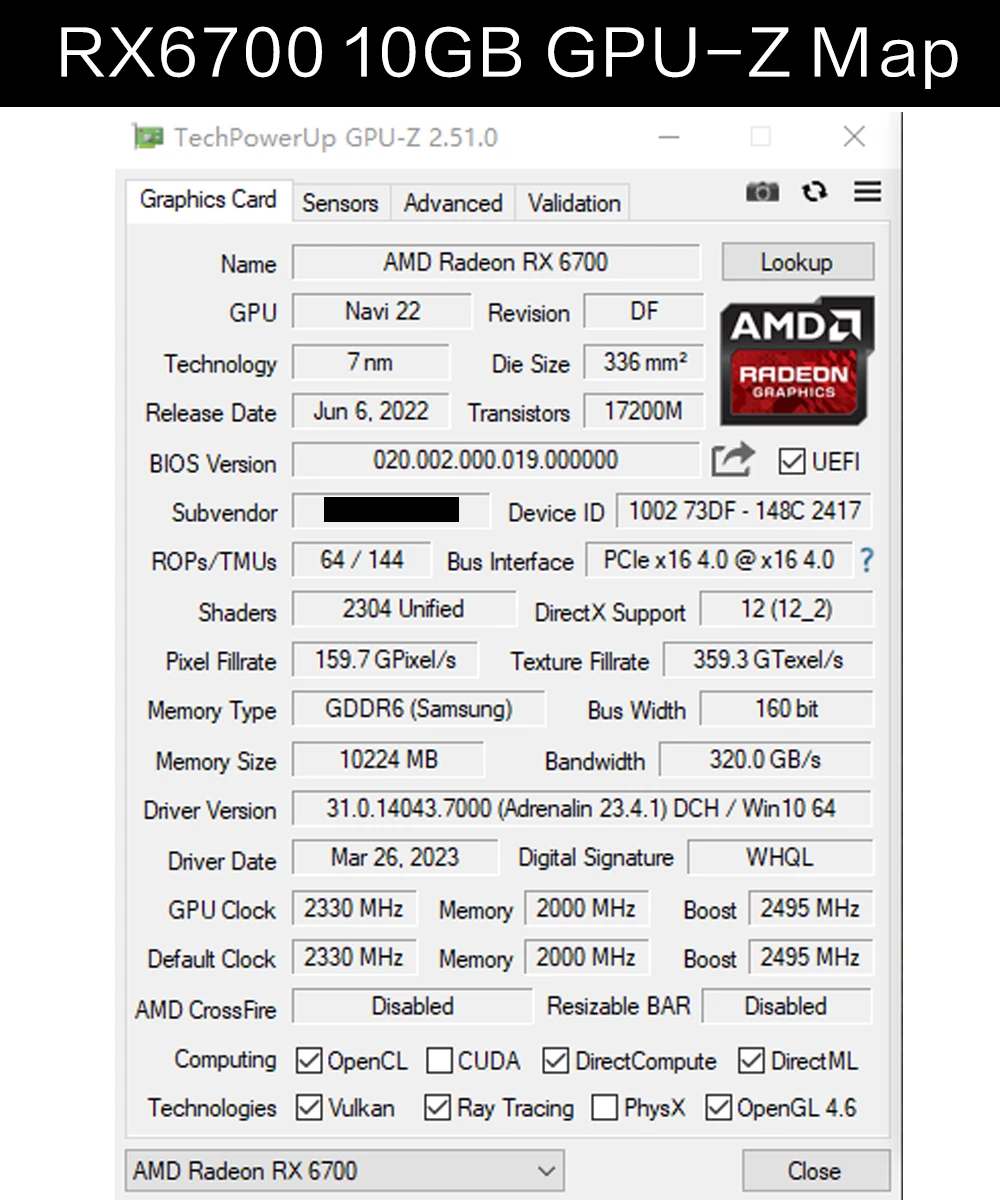The width and height of the screenshot is (1000, 1200).
Task: Click the Memory Type value GDDR6 (Samsung)
Action: 418,709
